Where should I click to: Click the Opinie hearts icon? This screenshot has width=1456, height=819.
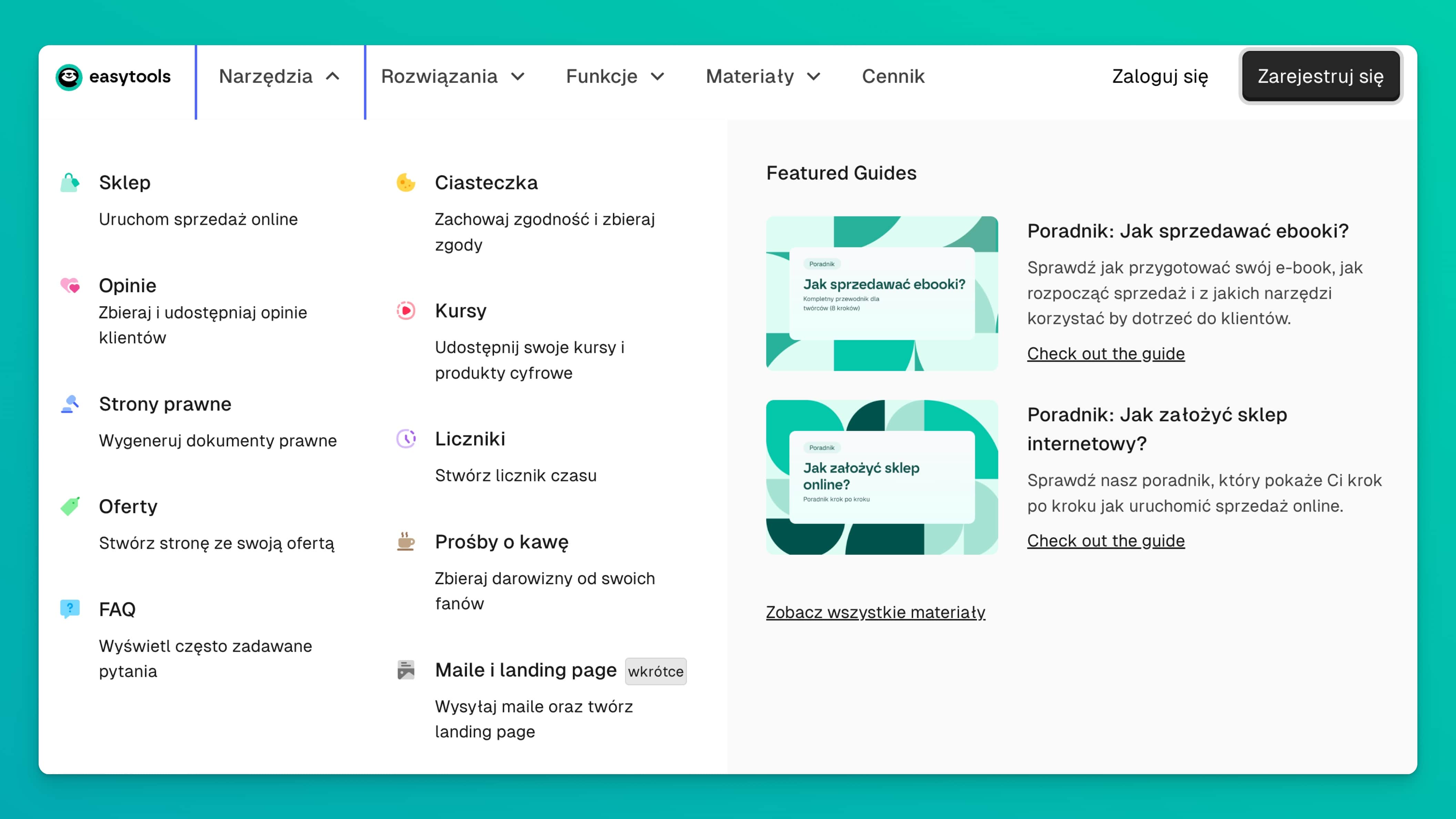pyautogui.click(x=70, y=286)
